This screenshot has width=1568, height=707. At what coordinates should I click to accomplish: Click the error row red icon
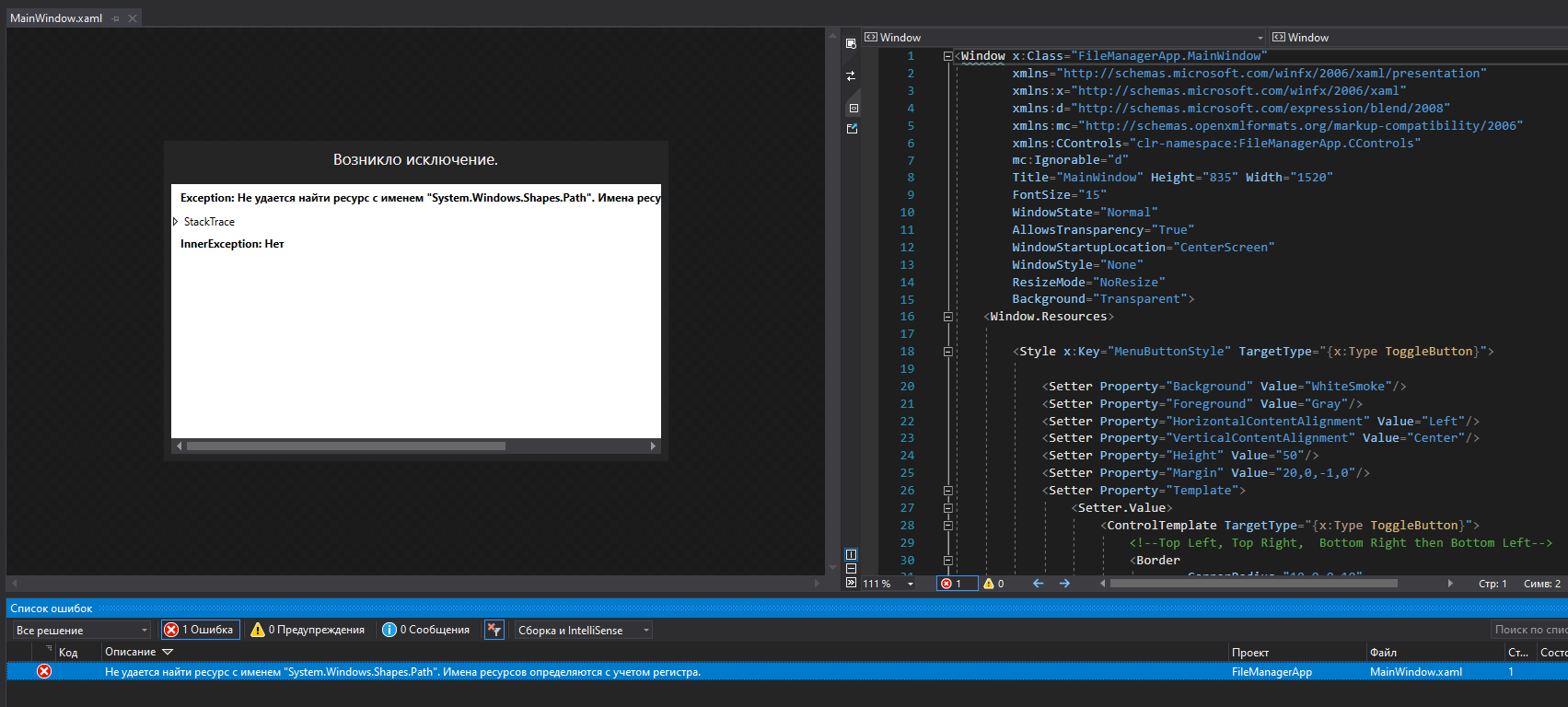pos(44,671)
